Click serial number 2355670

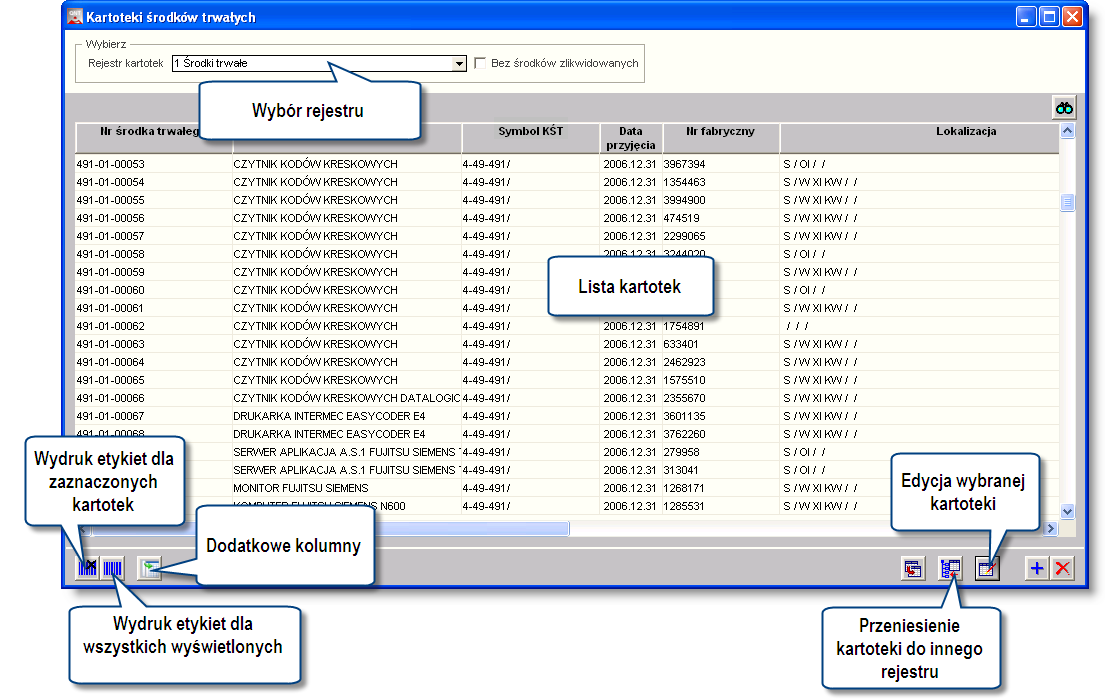pyautogui.click(x=684, y=398)
